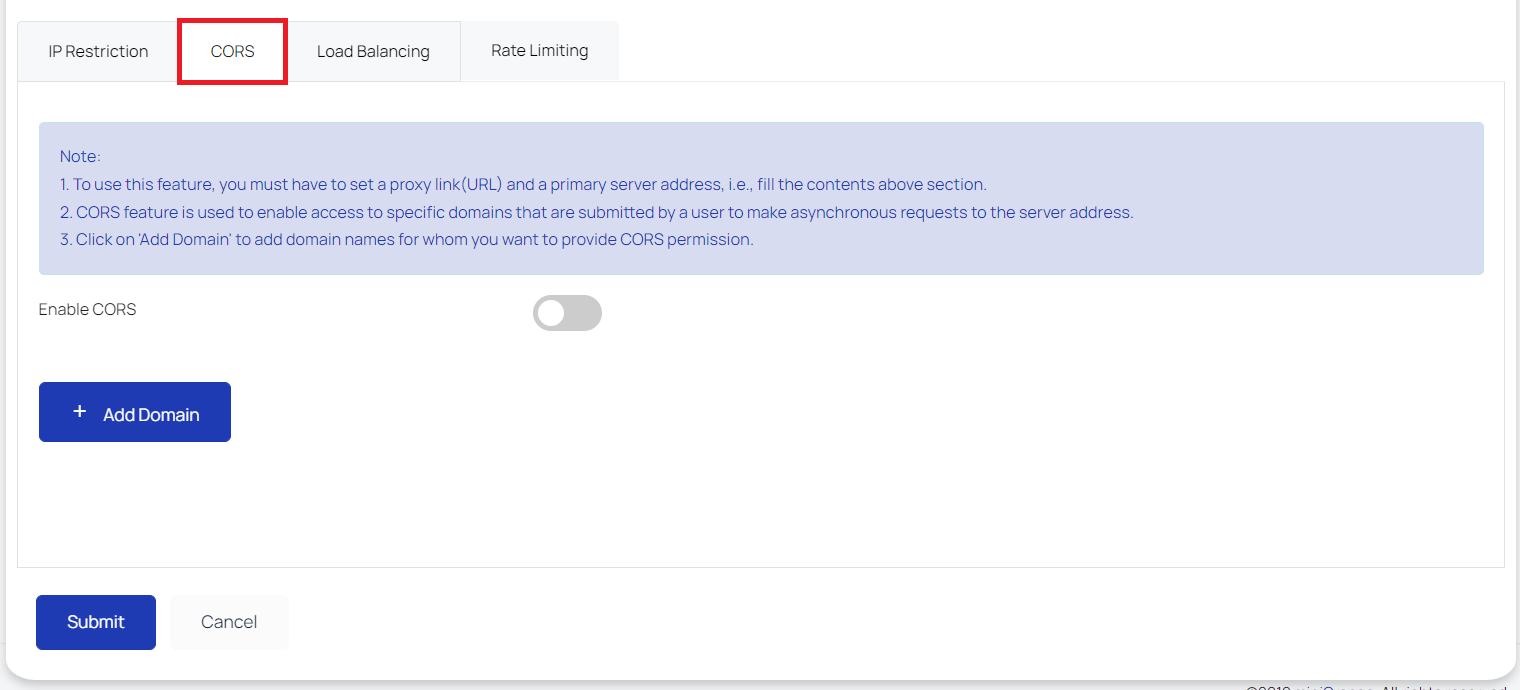Click the Note information banner
Screen dimensions: 1520x690
[x=760, y=198]
